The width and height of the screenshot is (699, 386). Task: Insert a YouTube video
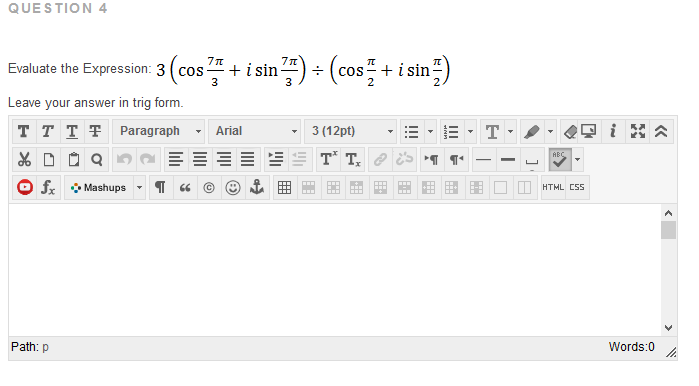coord(25,188)
